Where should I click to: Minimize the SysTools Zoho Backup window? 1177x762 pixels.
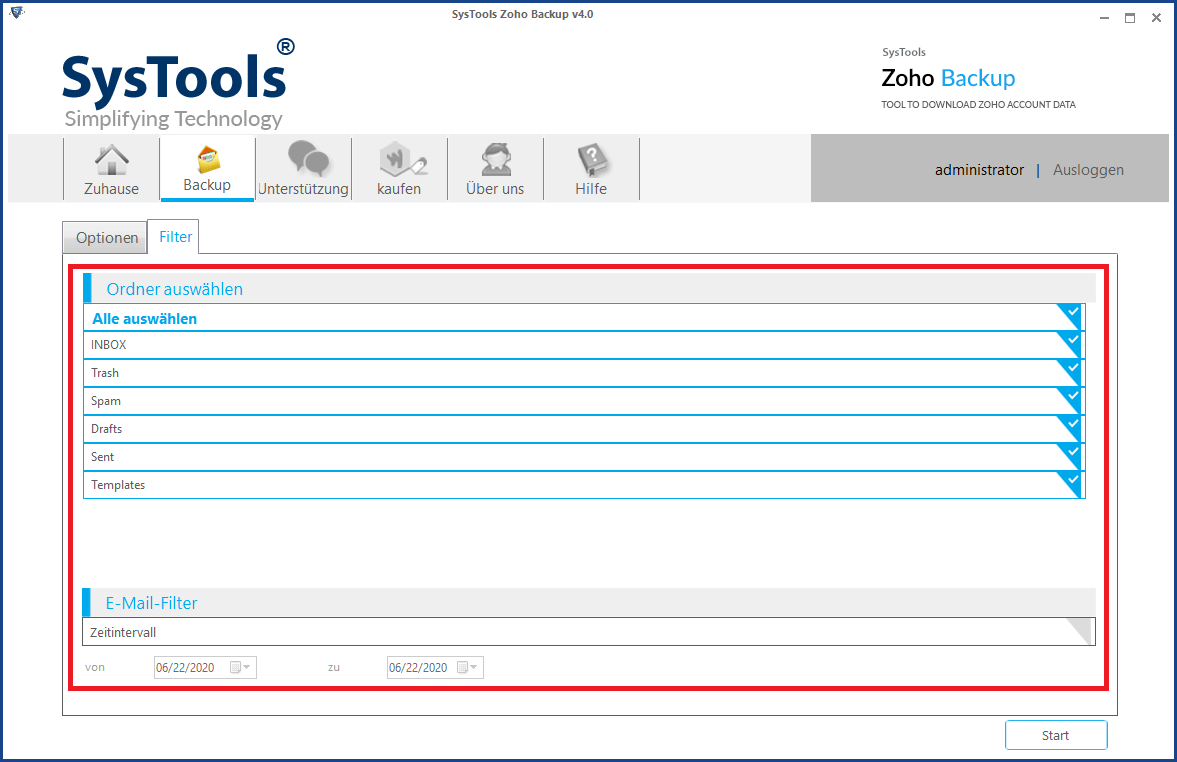click(x=1104, y=18)
